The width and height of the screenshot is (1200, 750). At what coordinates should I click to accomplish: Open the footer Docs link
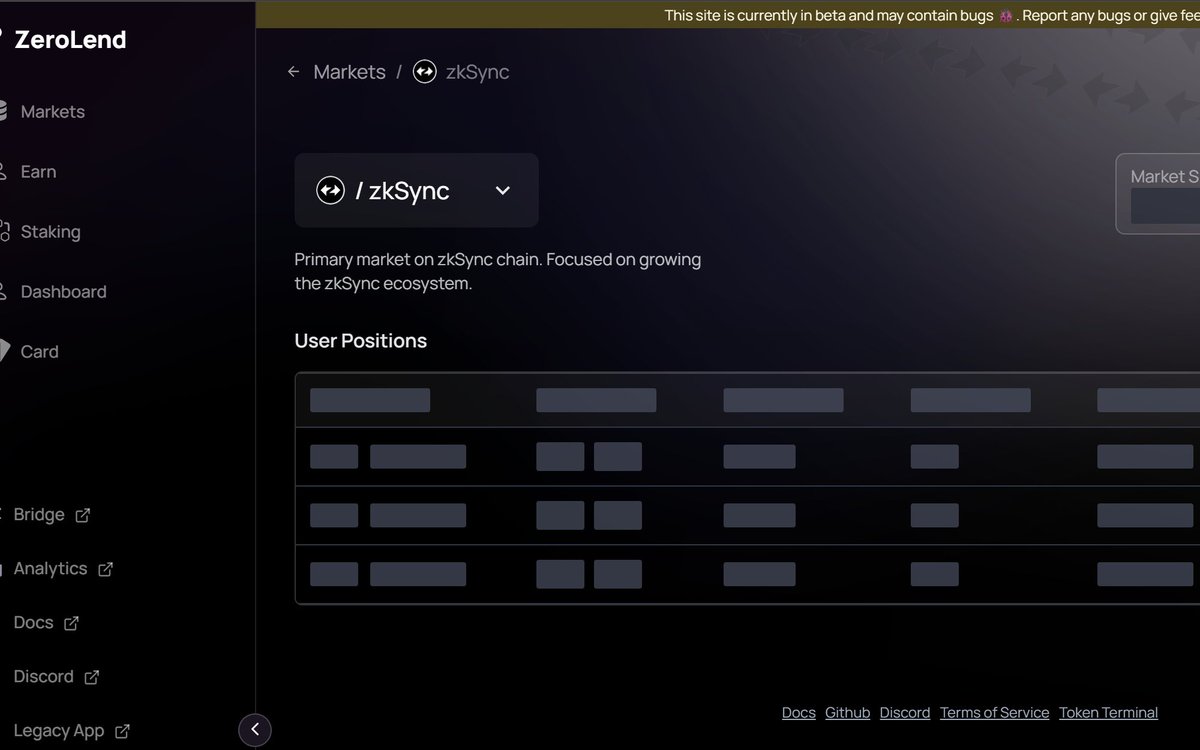tap(799, 713)
